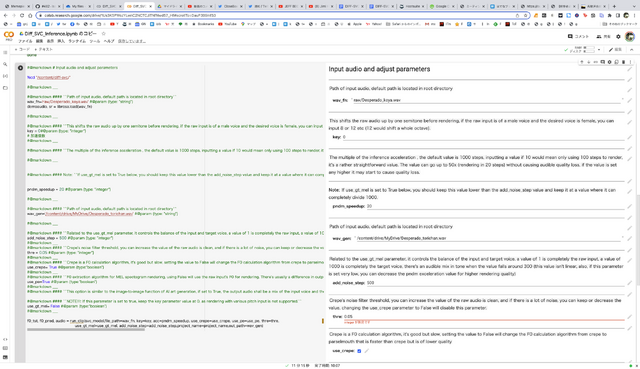Open Colab settings gear icon
Screen dimensions: 640x369
pyautogui.click(x=618, y=37)
